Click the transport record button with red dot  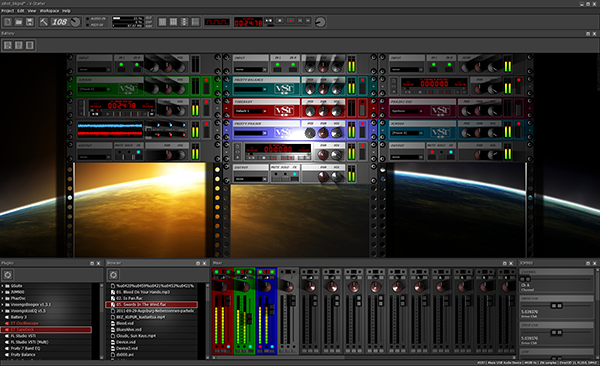click(290, 21)
